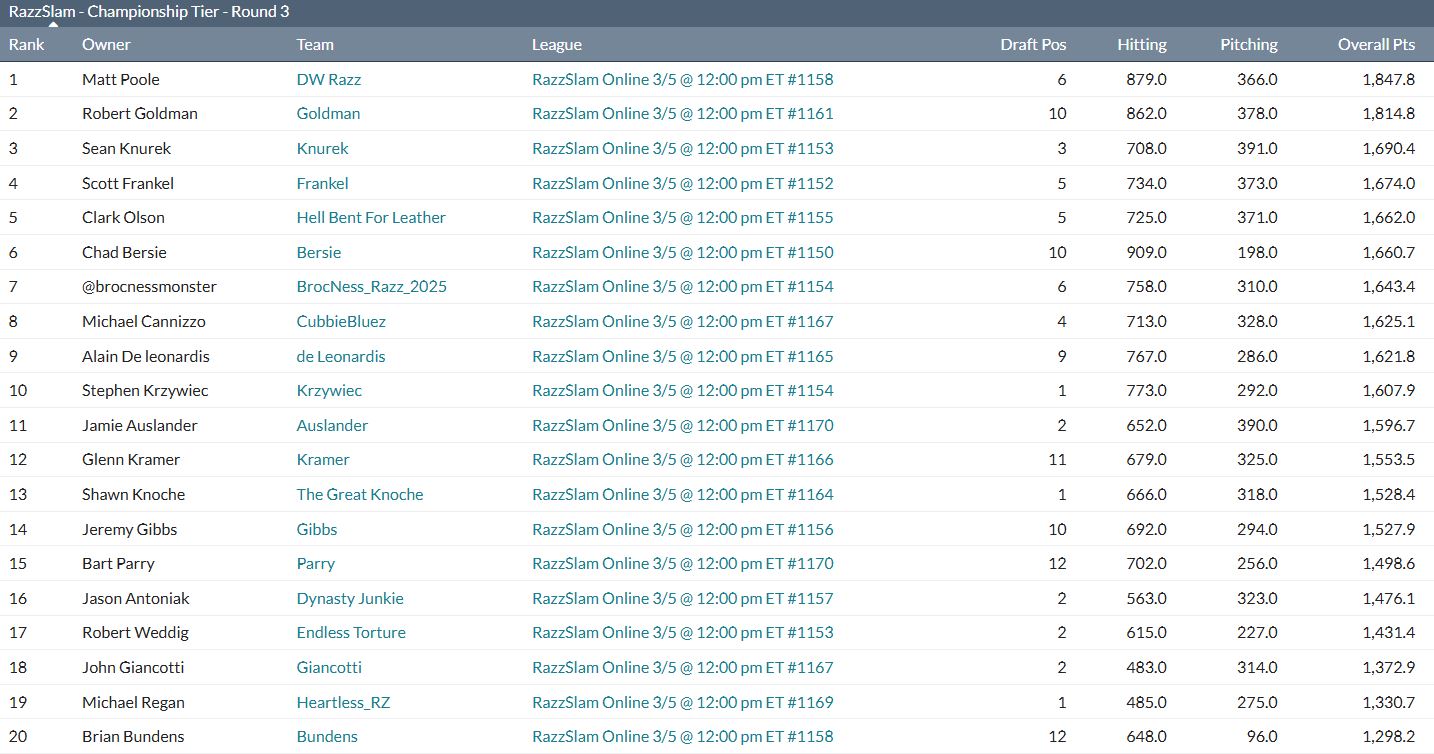The height and width of the screenshot is (754, 1434).
Task: Click the pitching value 391.0
Action: click(1257, 148)
